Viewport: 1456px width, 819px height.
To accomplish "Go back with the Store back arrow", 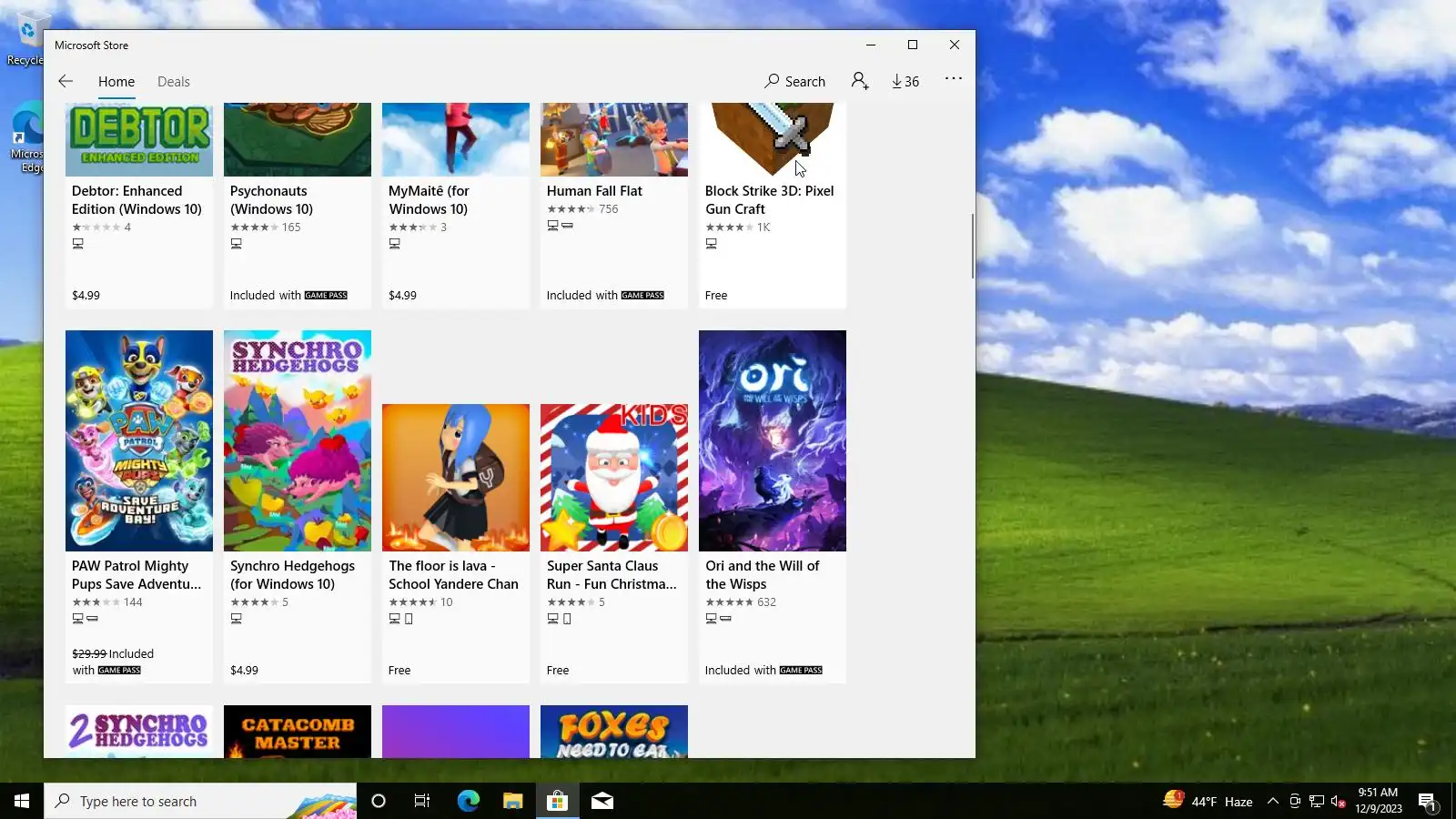I will [66, 81].
